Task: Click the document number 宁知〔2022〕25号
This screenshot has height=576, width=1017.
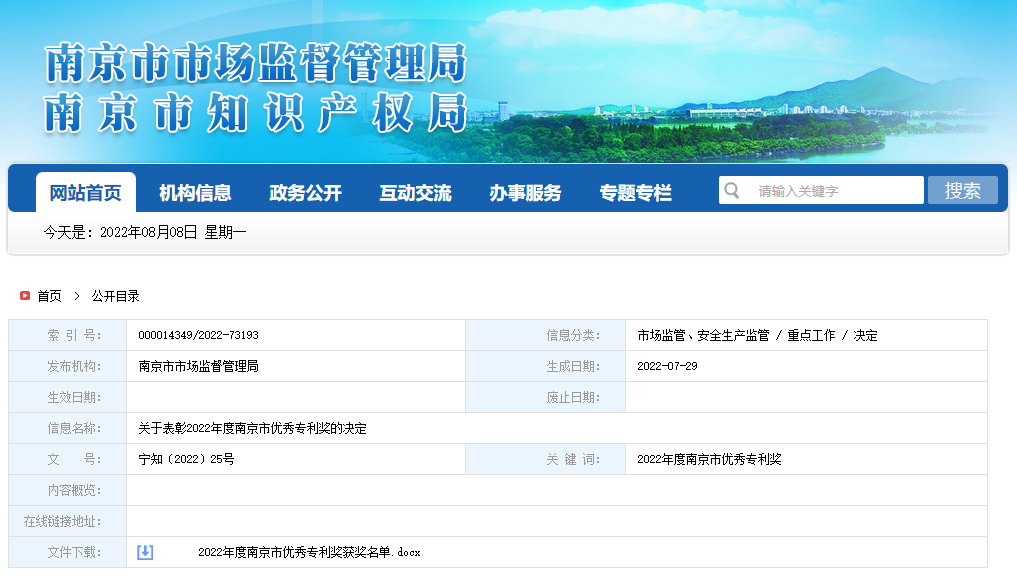Action: click(x=186, y=459)
